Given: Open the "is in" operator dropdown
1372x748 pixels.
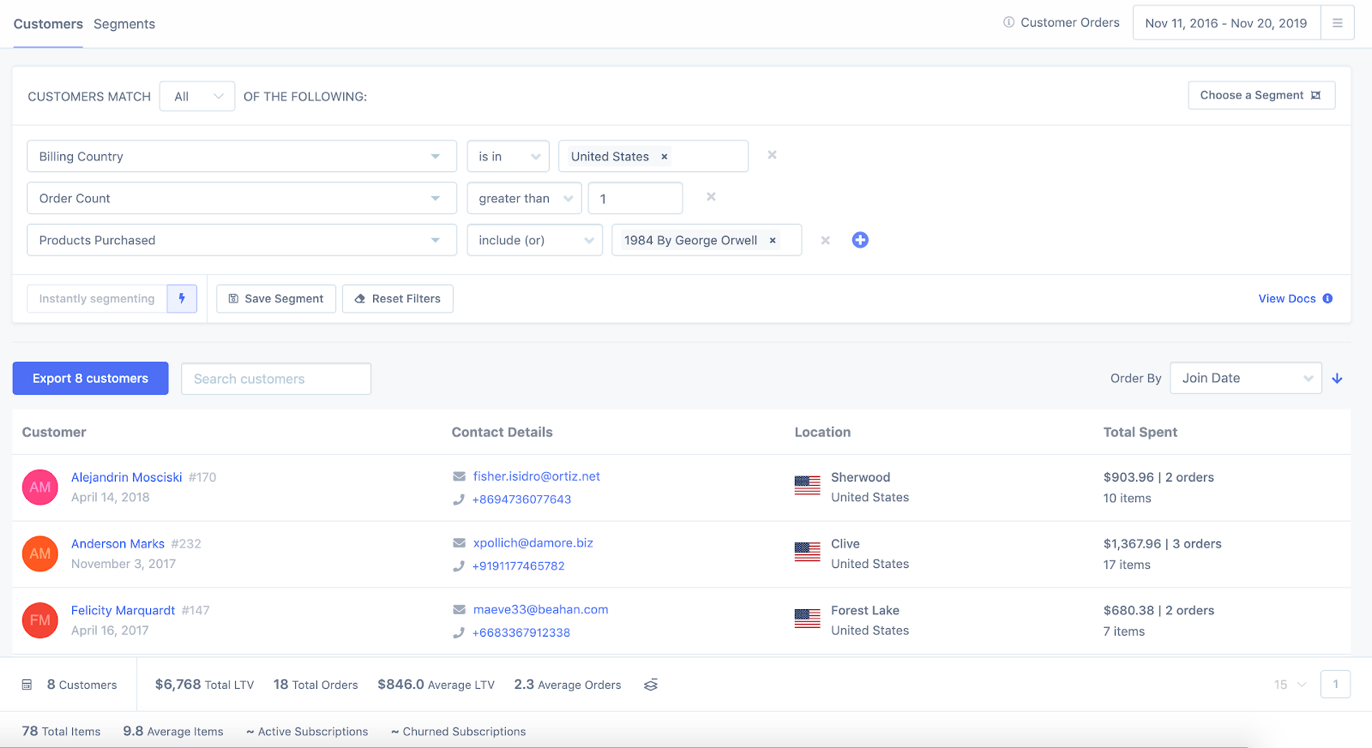Looking at the screenshot, I should [508, 155].
